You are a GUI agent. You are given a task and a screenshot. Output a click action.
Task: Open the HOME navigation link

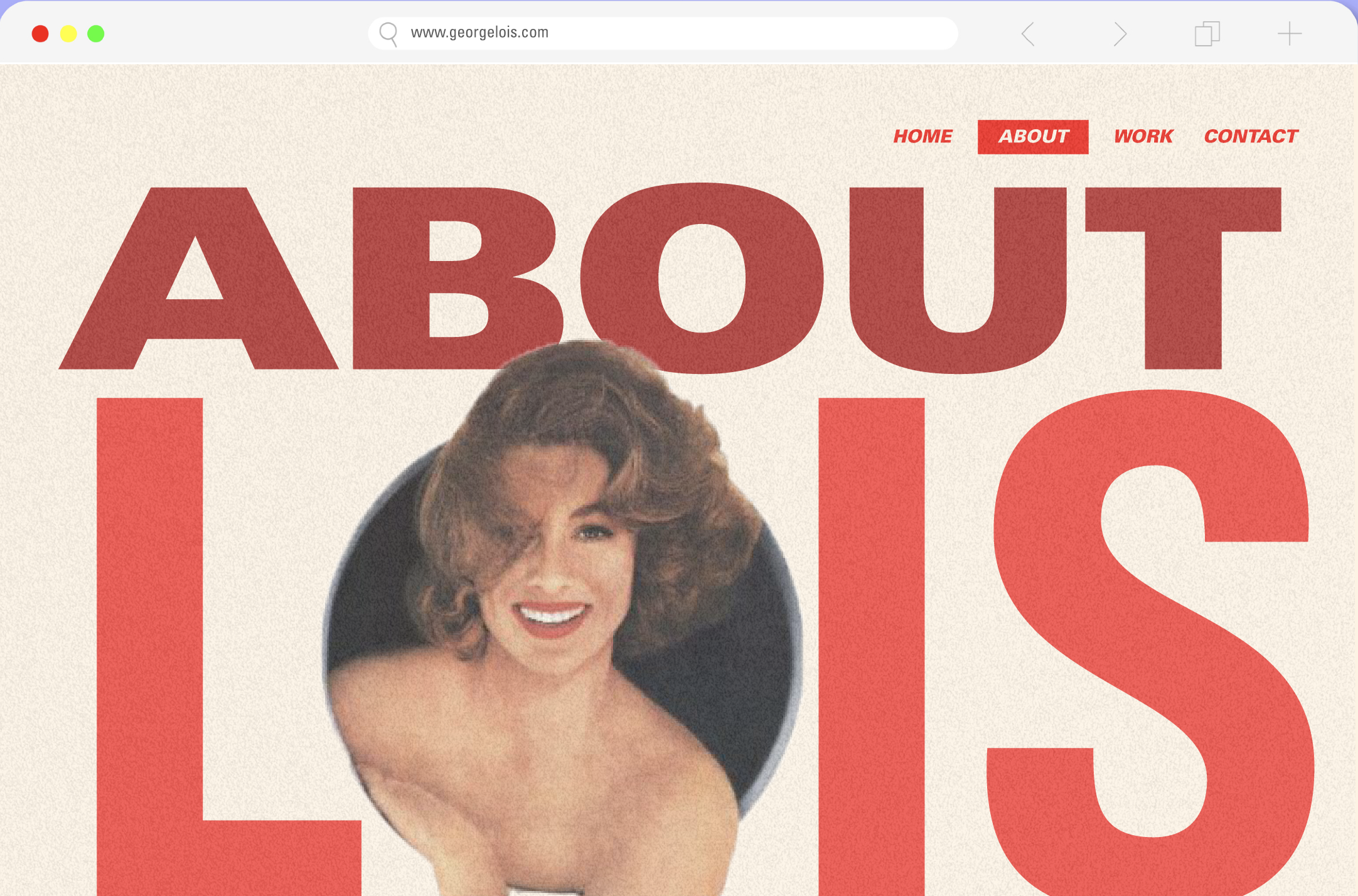pyautogui.click(x=922, y=136)
